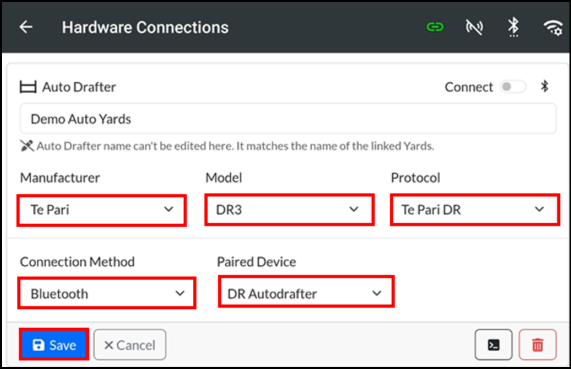Toggle the Connect switch on
The height and width of the screenshot is (369, 571).
point(513,87)
